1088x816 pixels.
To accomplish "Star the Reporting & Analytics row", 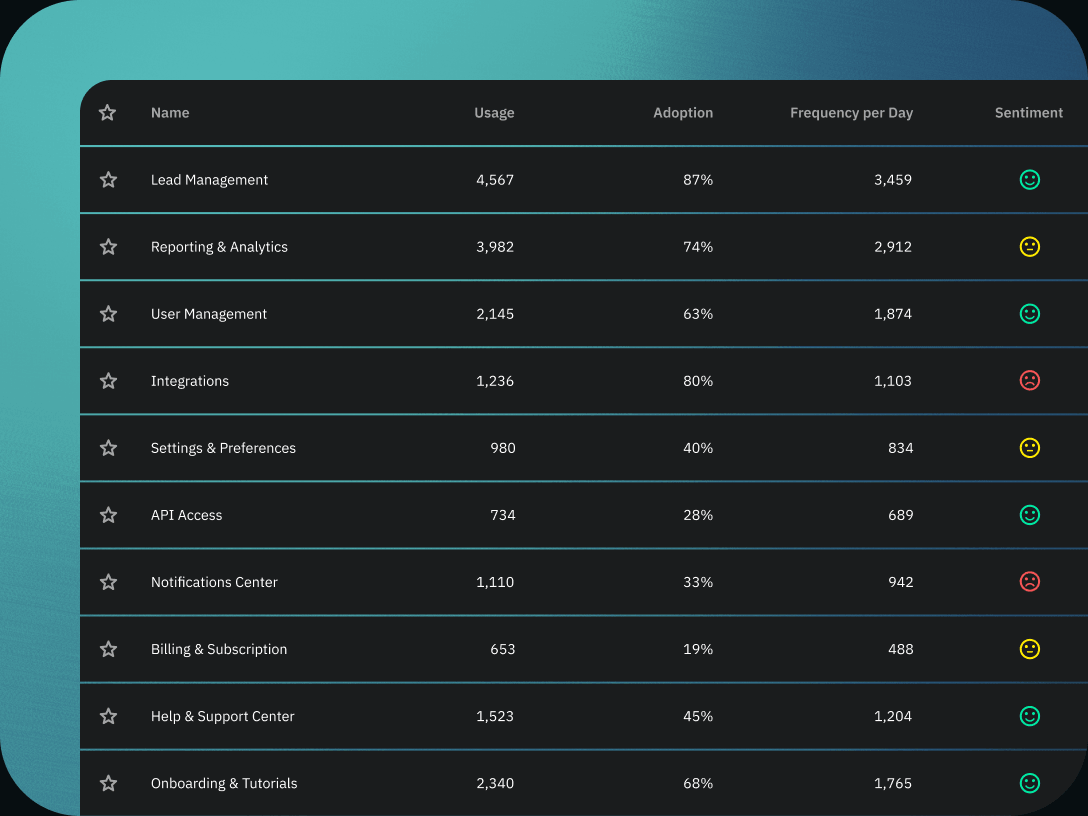I will [108, 247].
